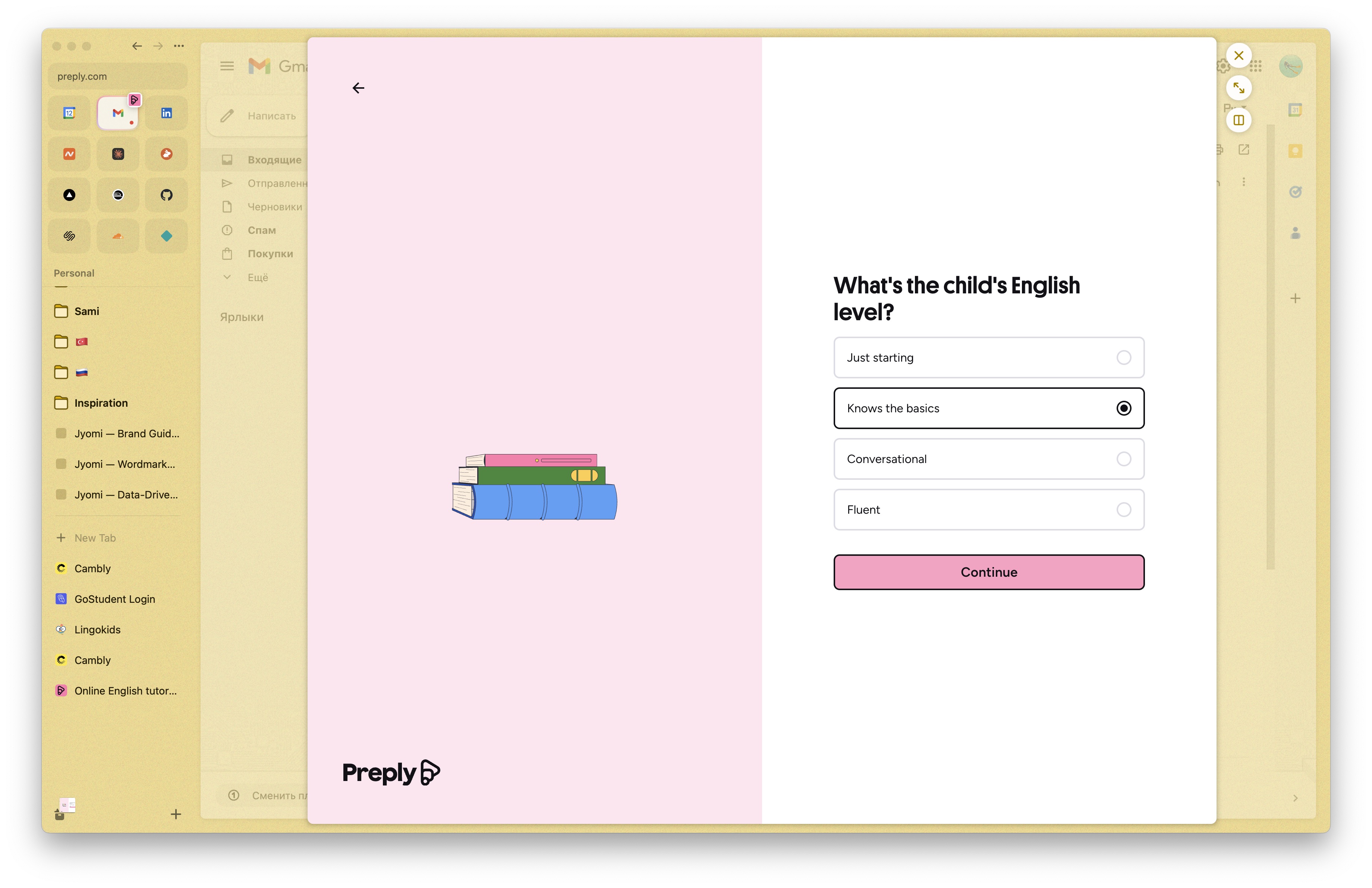Open Google Calendar pinned tab icon
The image size is (1372, 888).
(69, 113)
